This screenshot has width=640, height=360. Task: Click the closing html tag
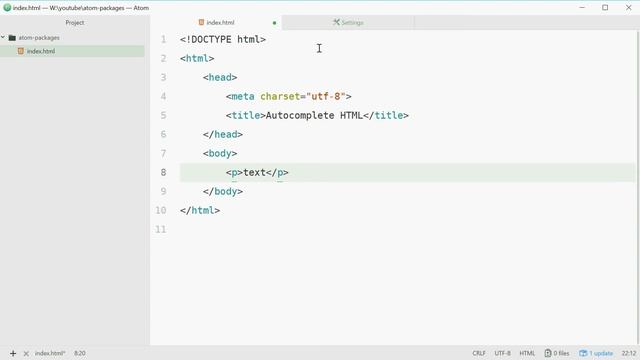[200, 210]
